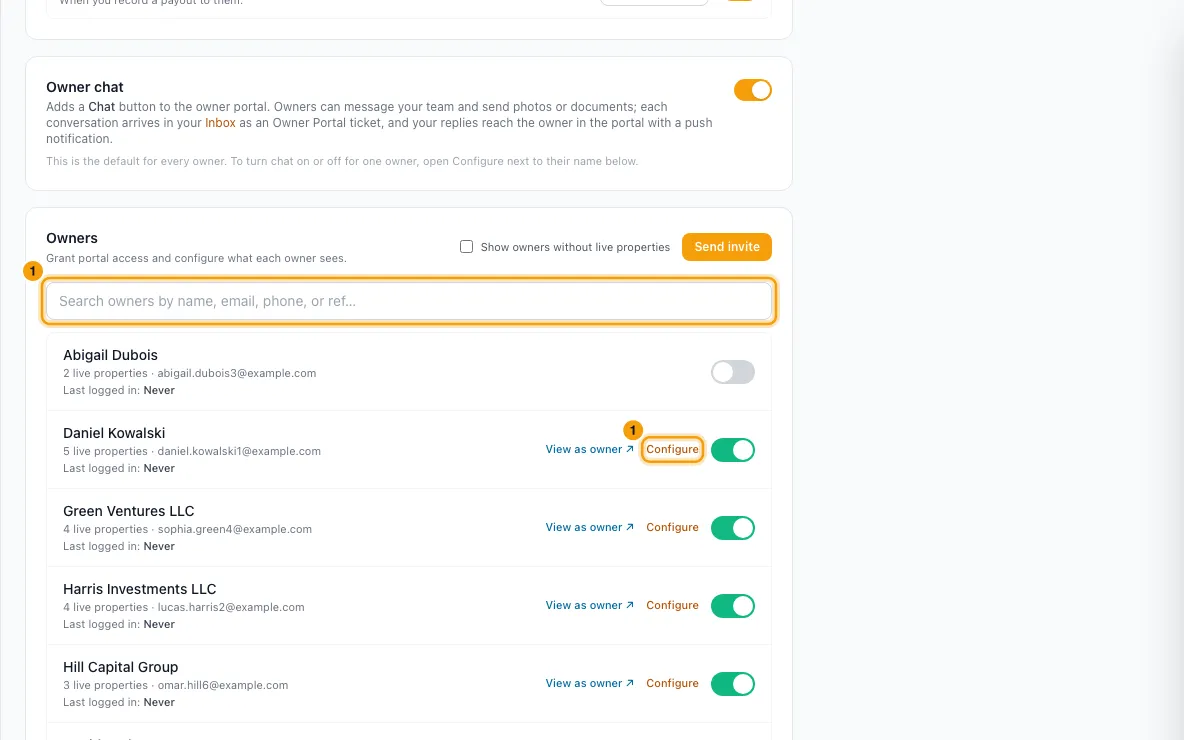
Task: Click email daniel.kowalski1@example.com
Action: 239,451
